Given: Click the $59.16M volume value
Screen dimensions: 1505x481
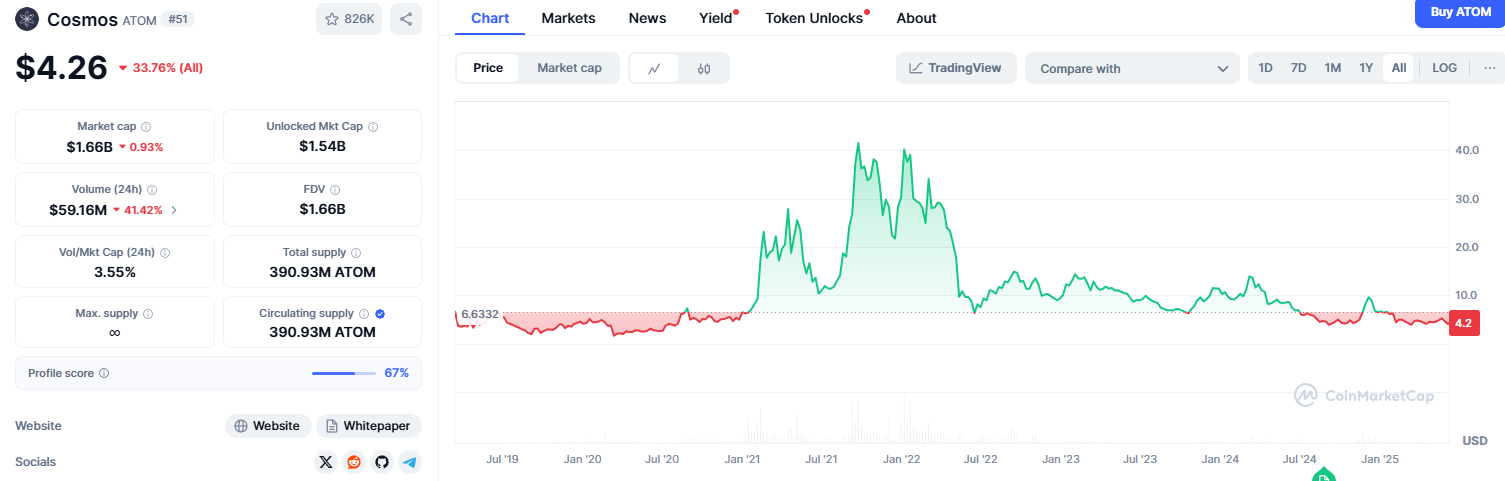Looking at the screenshot, I should 78,210.
